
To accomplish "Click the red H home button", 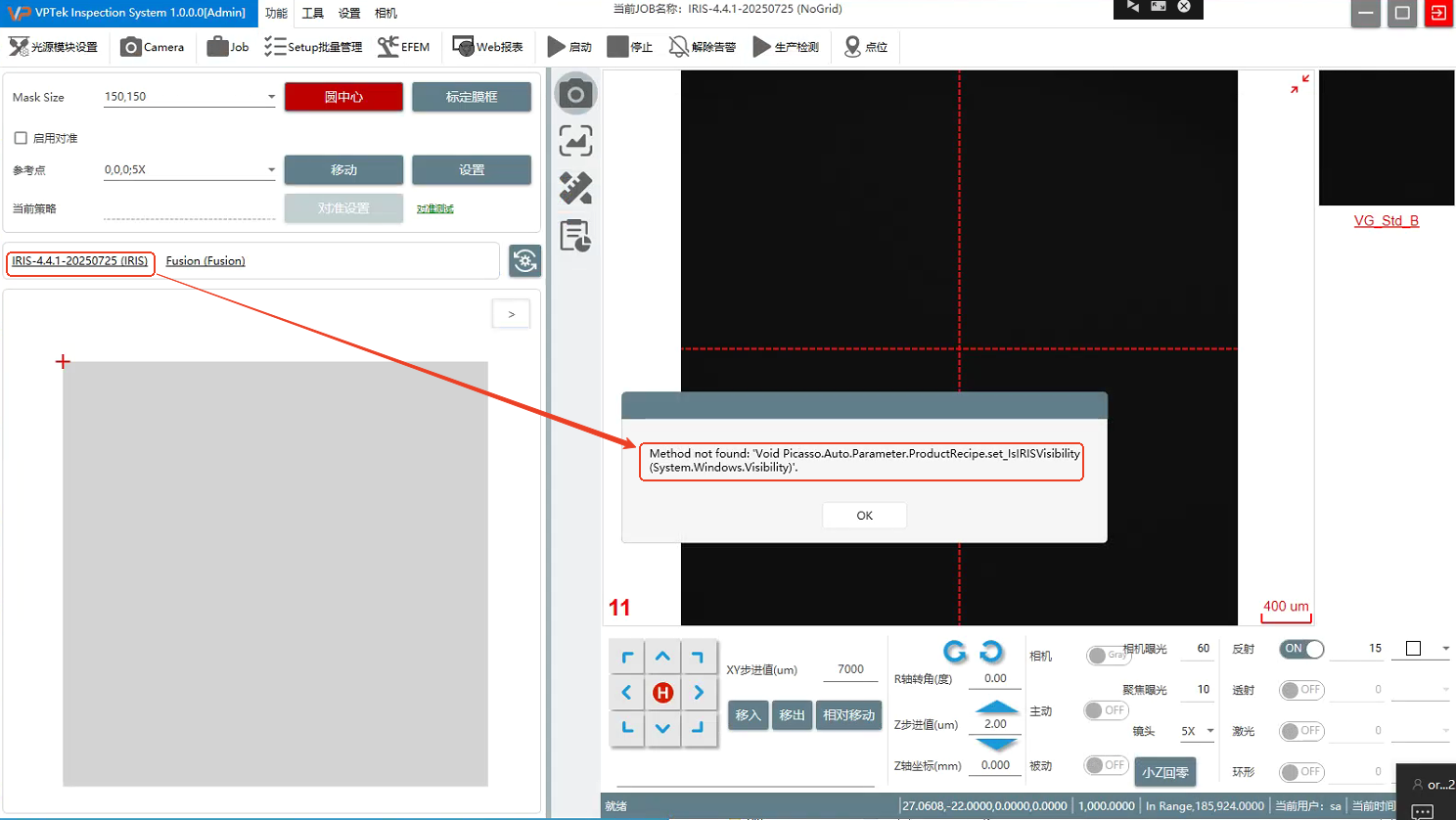I will (662, 693).
